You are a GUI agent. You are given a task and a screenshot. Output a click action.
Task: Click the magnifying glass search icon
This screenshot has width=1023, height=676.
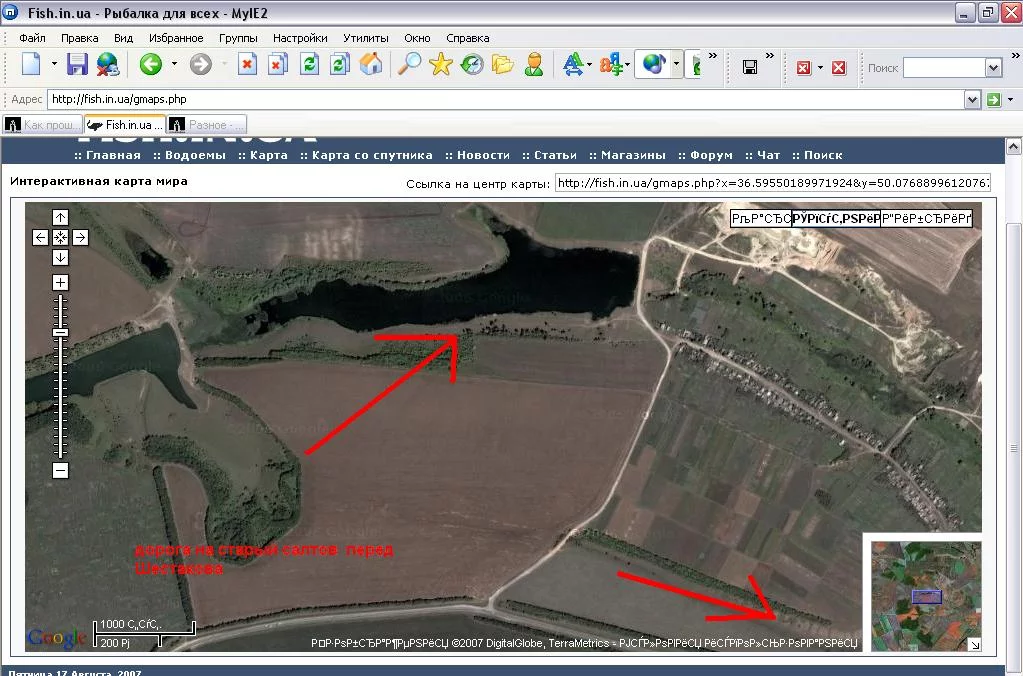pos(409,65)
